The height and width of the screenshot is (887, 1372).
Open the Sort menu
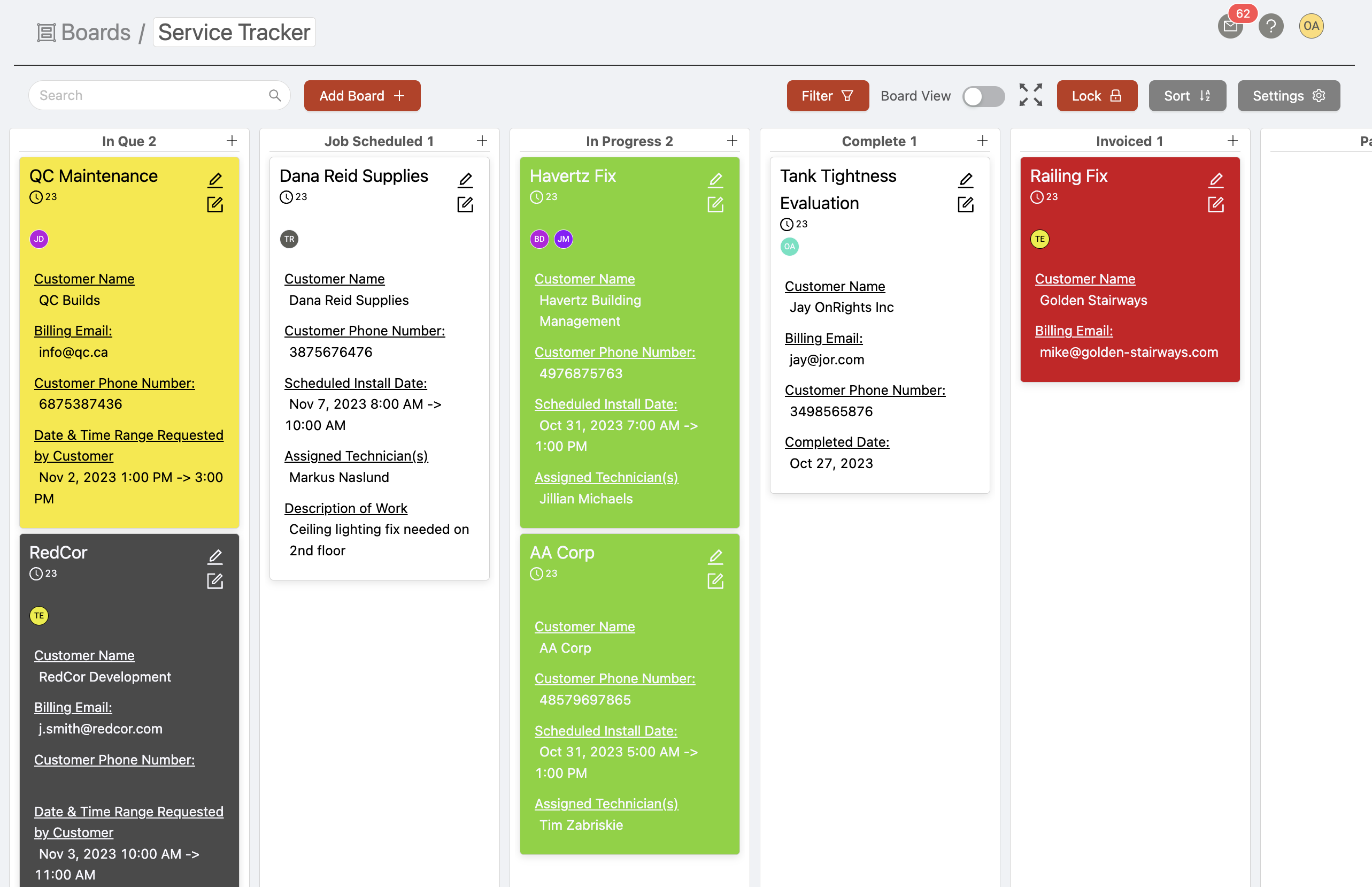[1186, 96]
